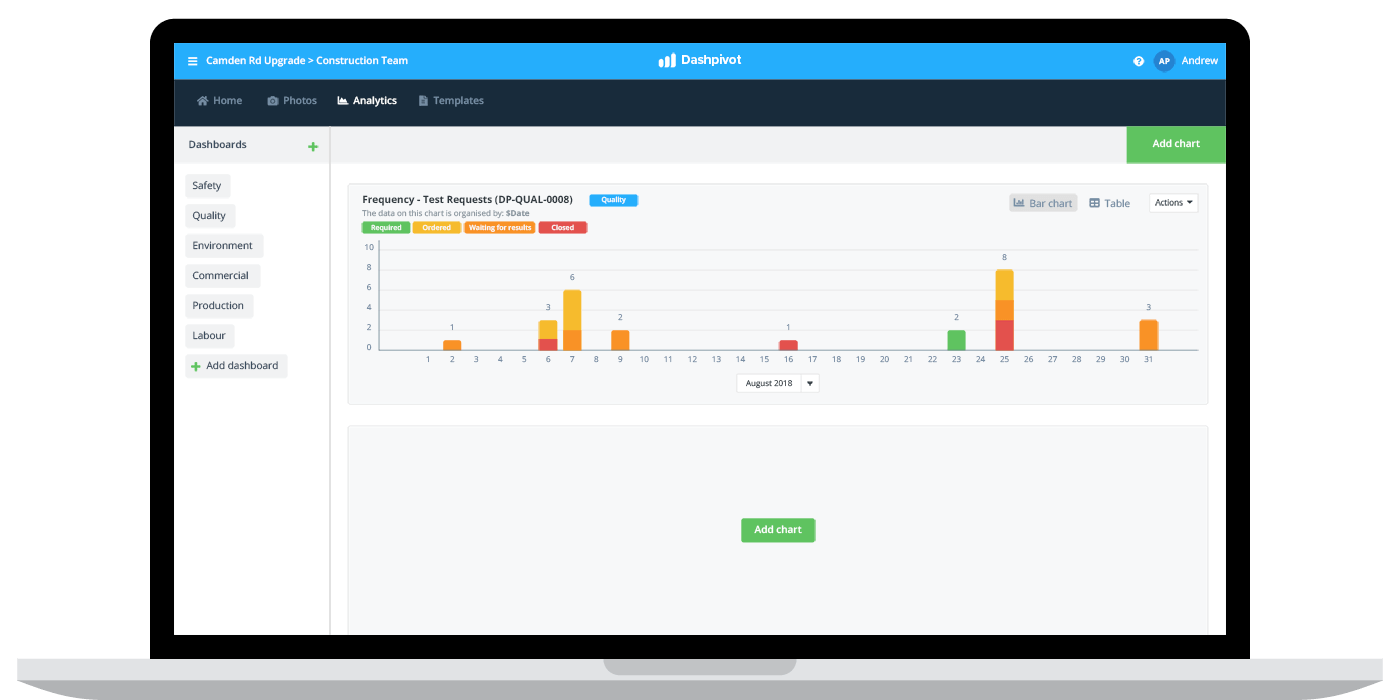Image resolution: width=1400 pixels, height=700 pixels.
Task: Toggle the Ordered legend tag
Action: (437, 228)
